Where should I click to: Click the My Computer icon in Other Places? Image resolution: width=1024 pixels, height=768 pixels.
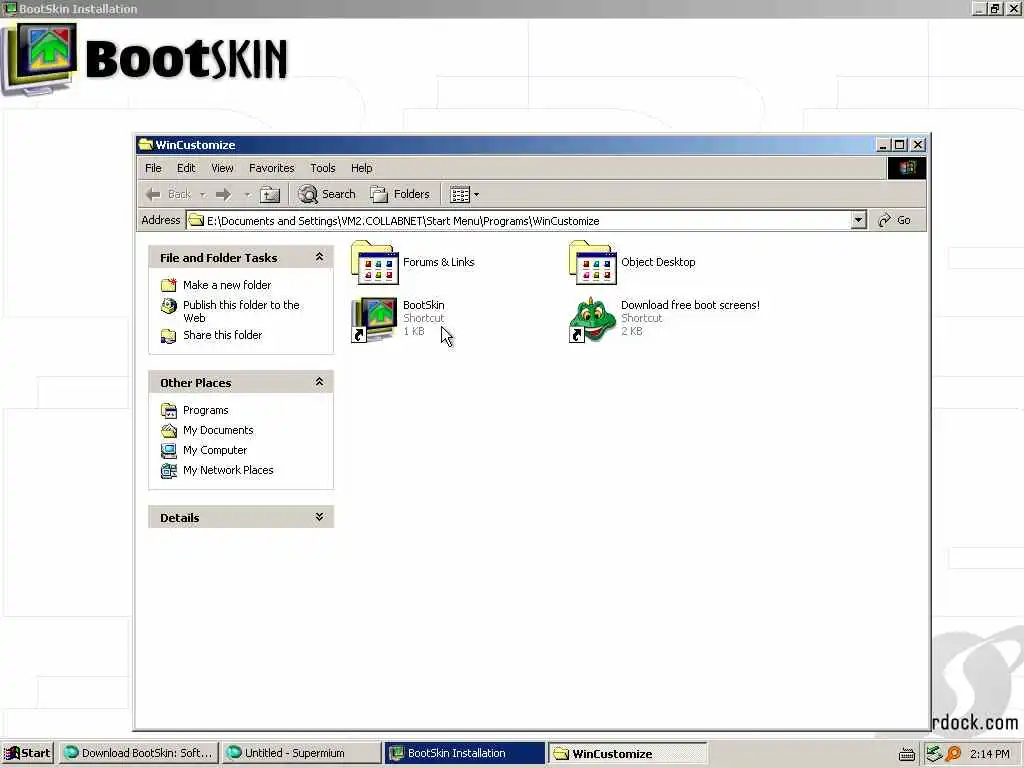tap(168, 451)
